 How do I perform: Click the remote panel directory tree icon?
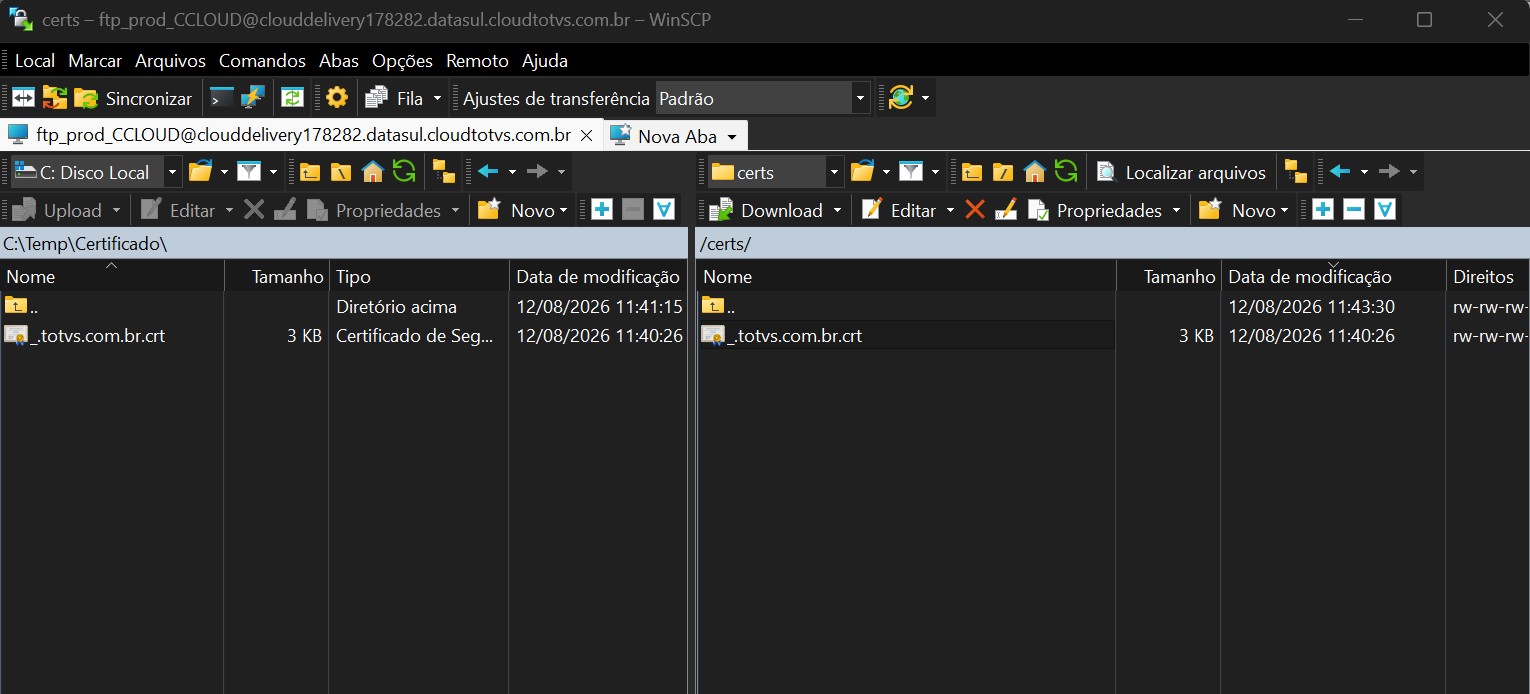coord(1296,172)
